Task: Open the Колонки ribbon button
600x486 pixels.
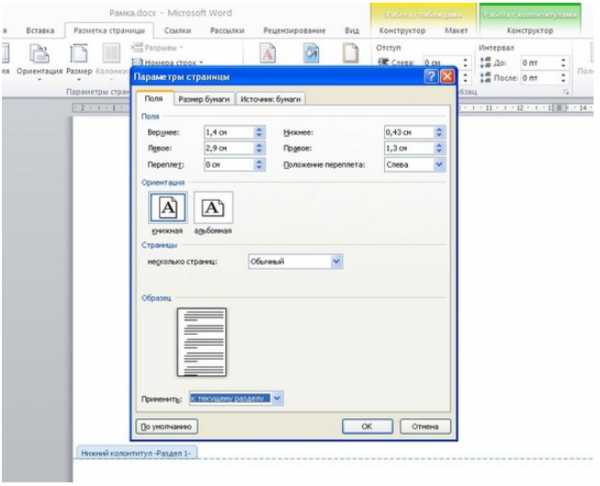Action: (x=111, y=61)
